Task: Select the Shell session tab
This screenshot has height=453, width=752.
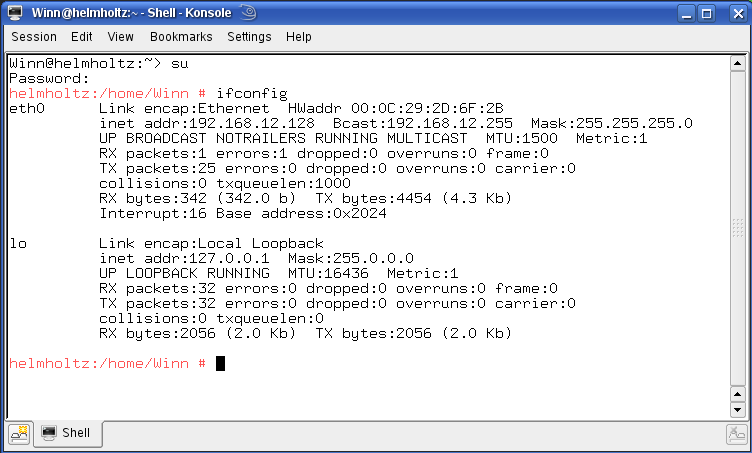Action: click(x=67, y=433)
